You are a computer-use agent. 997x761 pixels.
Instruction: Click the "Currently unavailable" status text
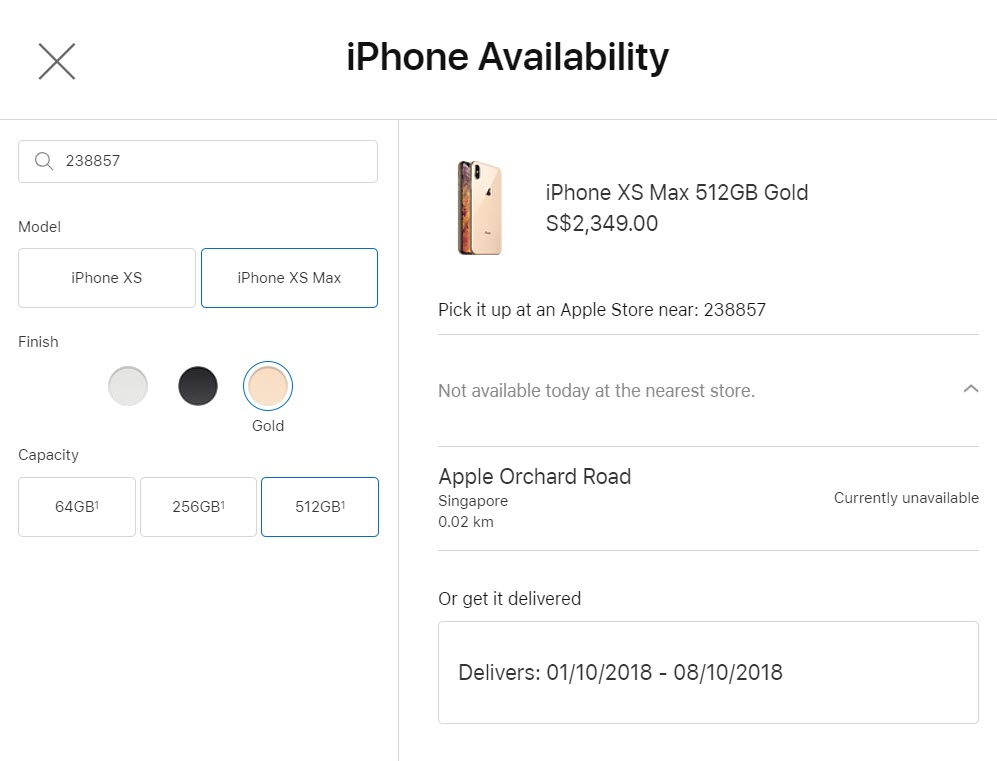coord(906,498)
